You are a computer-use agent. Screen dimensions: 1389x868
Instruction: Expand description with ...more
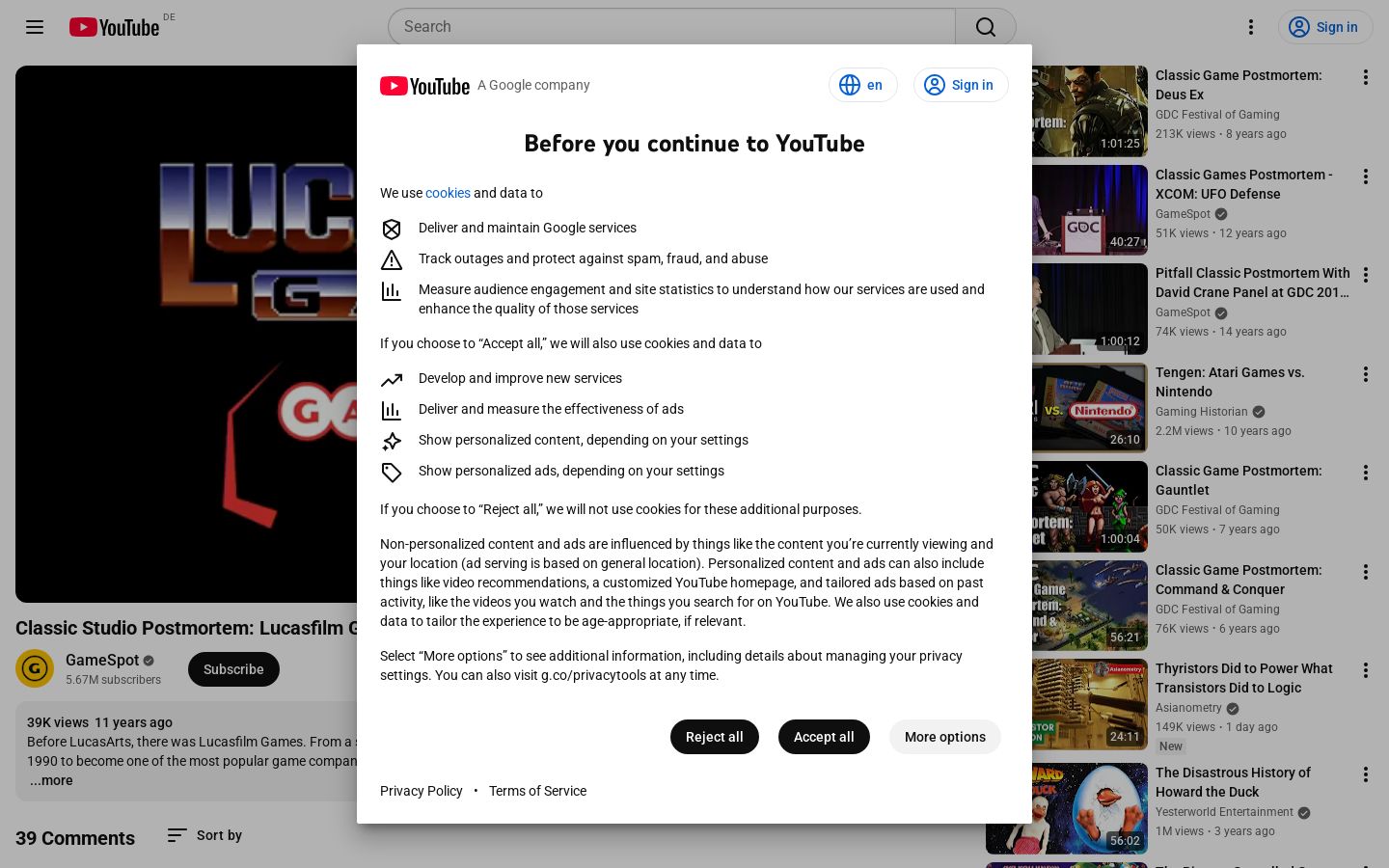[x=50, y=780]
